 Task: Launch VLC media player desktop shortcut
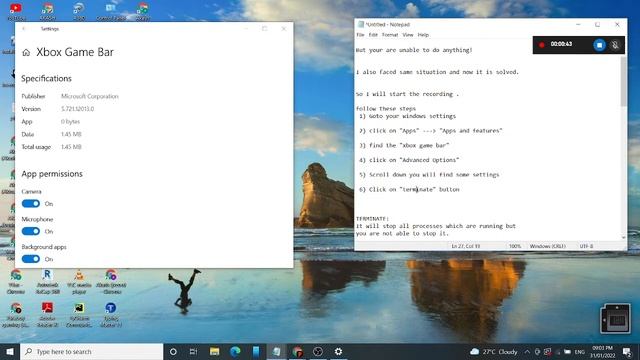point(79,282)
